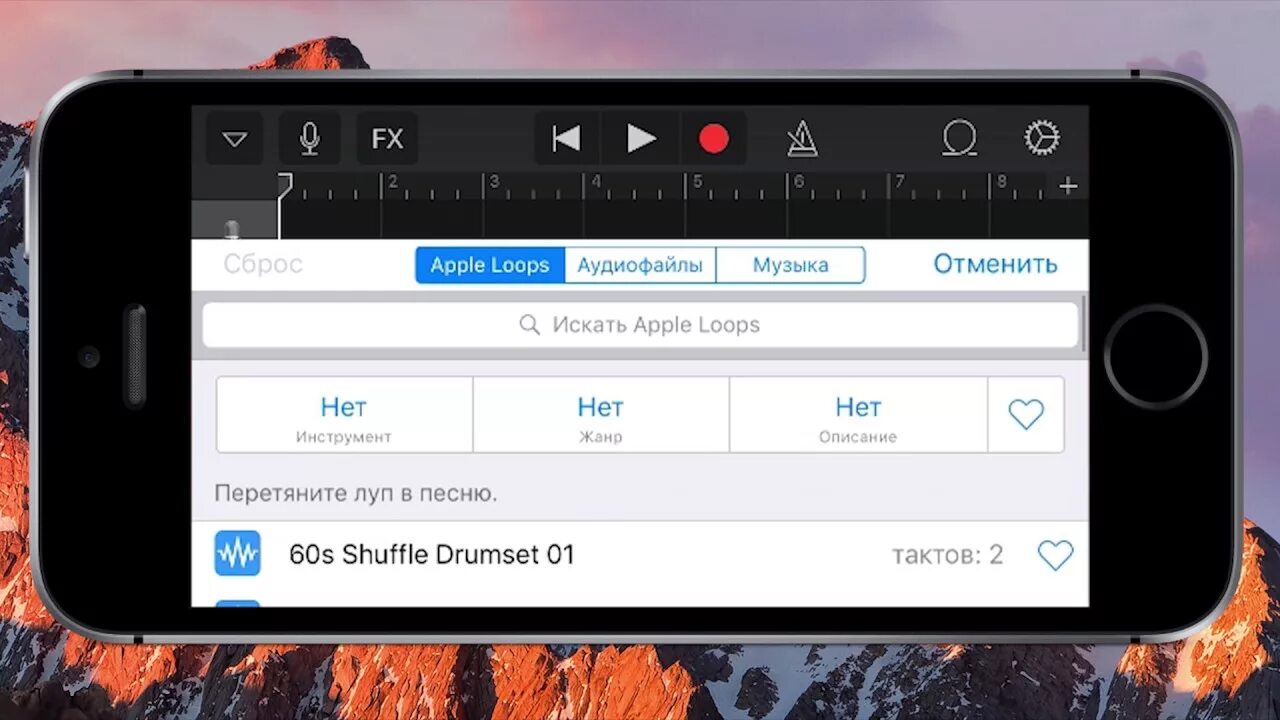1280x720 pixels.
Task: Switch to the Аудиофайлы tab
Action: tap(640, 265)
